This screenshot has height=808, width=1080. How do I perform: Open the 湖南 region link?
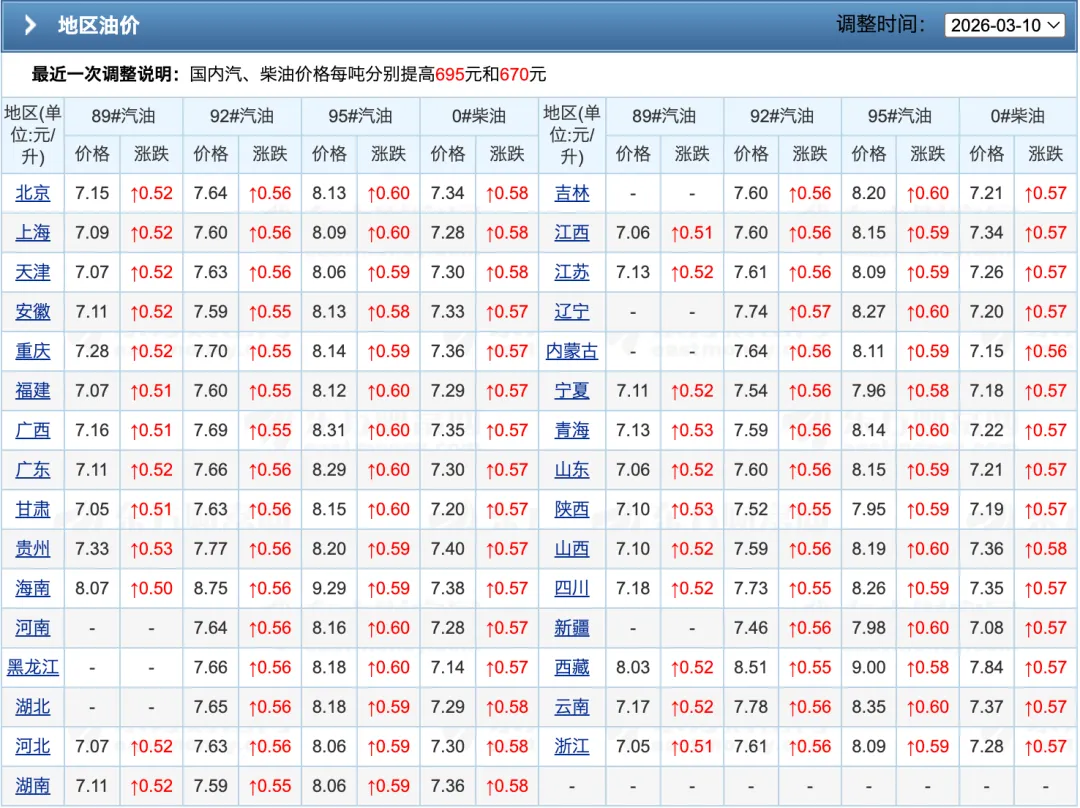[32, 785]
